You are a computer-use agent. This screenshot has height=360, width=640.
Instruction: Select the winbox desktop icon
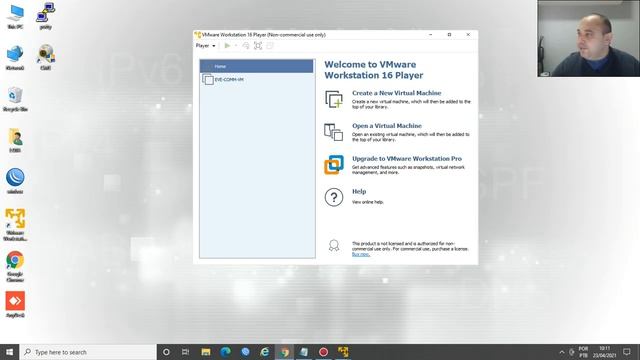[x=15, y=181]
